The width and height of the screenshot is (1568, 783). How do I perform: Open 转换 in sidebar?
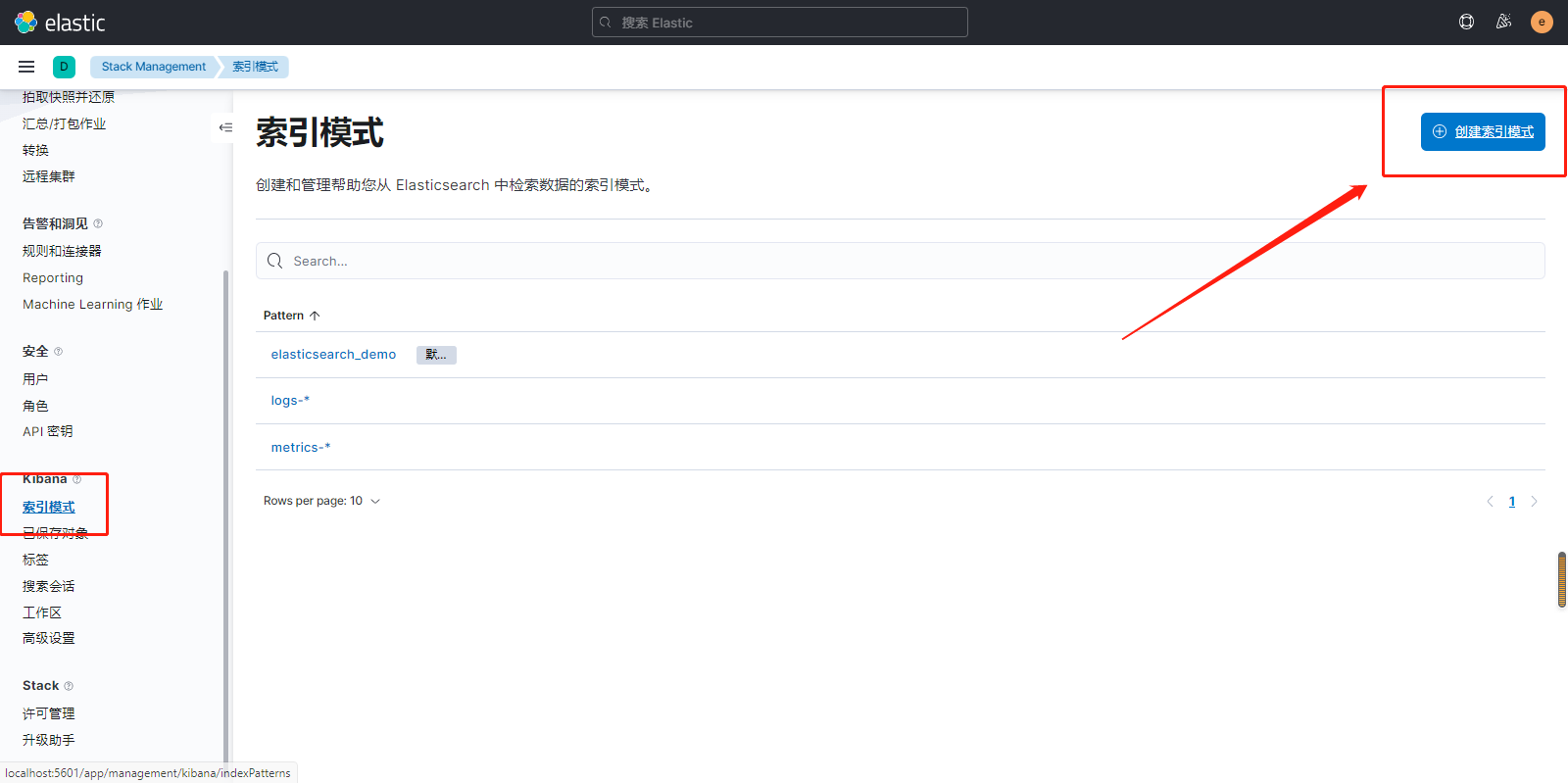[35, 150]
